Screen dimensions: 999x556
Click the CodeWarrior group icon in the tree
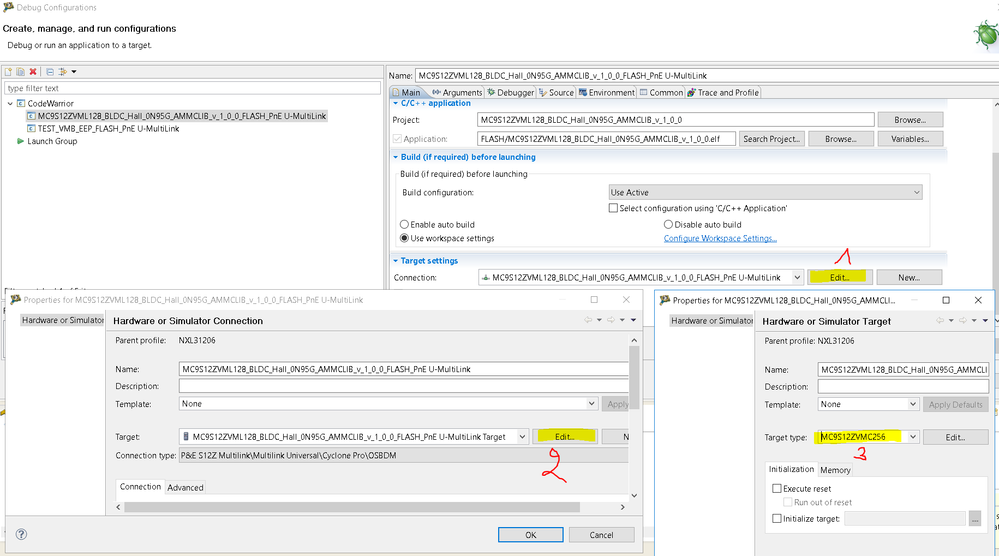[21, 103]
